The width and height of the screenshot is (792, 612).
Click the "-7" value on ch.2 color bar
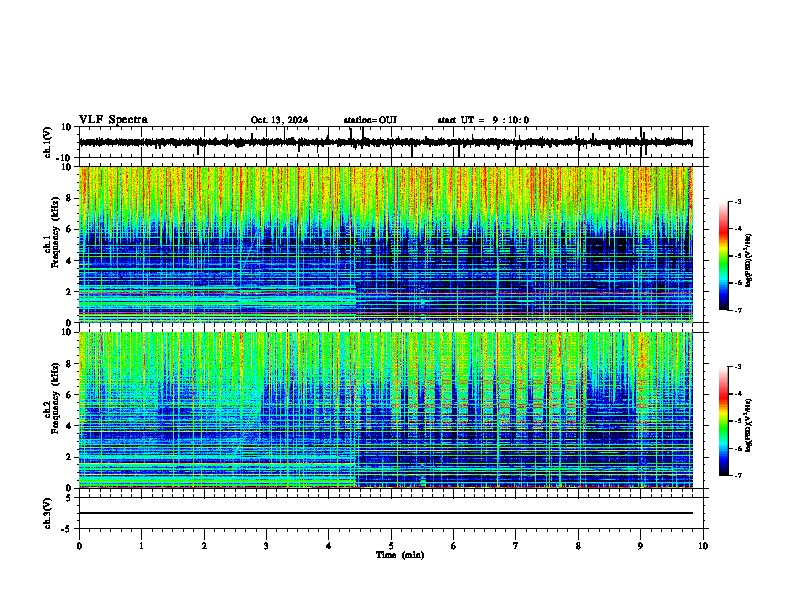[x=737, y=476]
